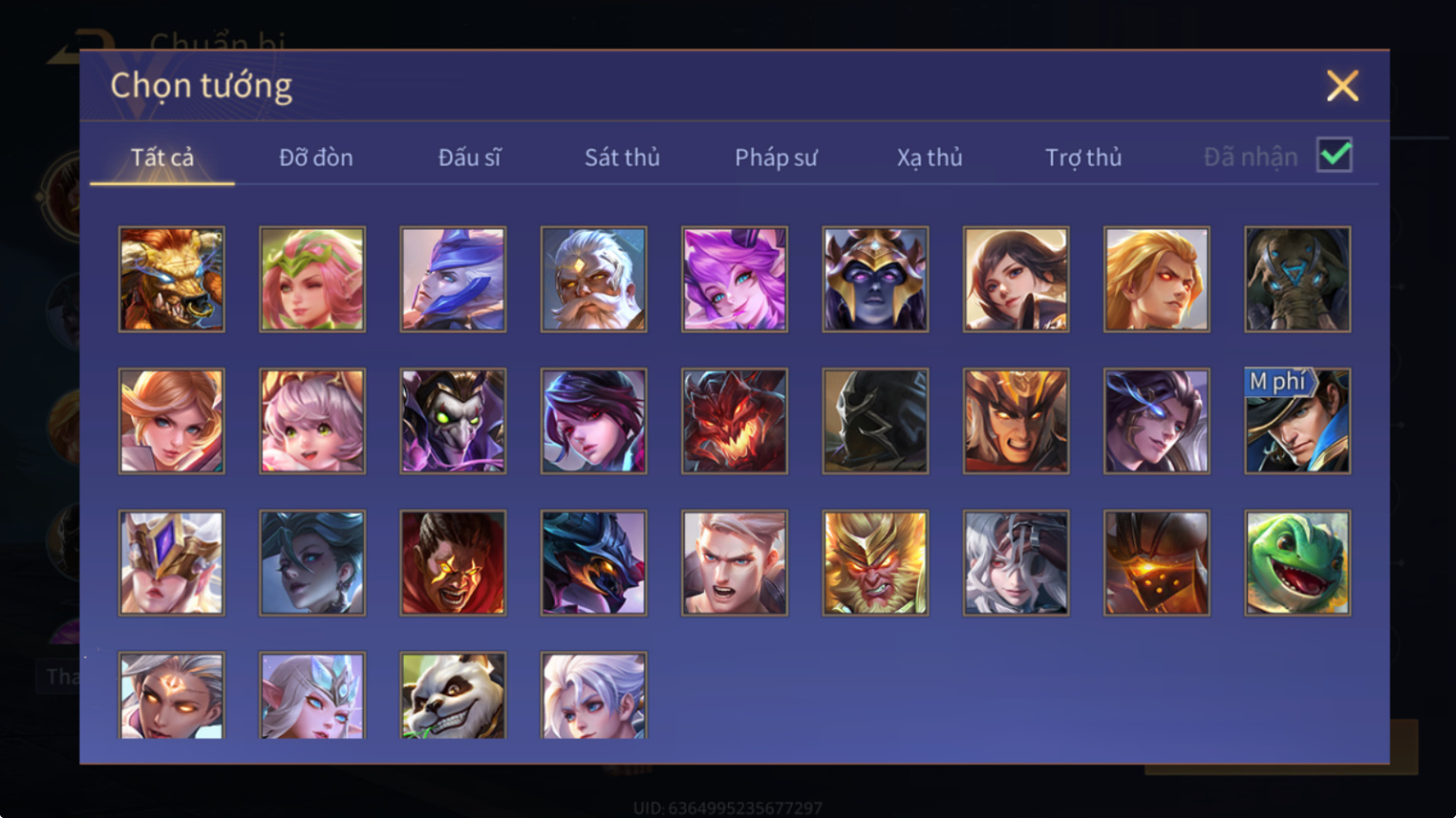Viewport: 1456px width, 818px height.
Task: Select the golden monkey king hero portrait
Action: [x=875, y=563]
